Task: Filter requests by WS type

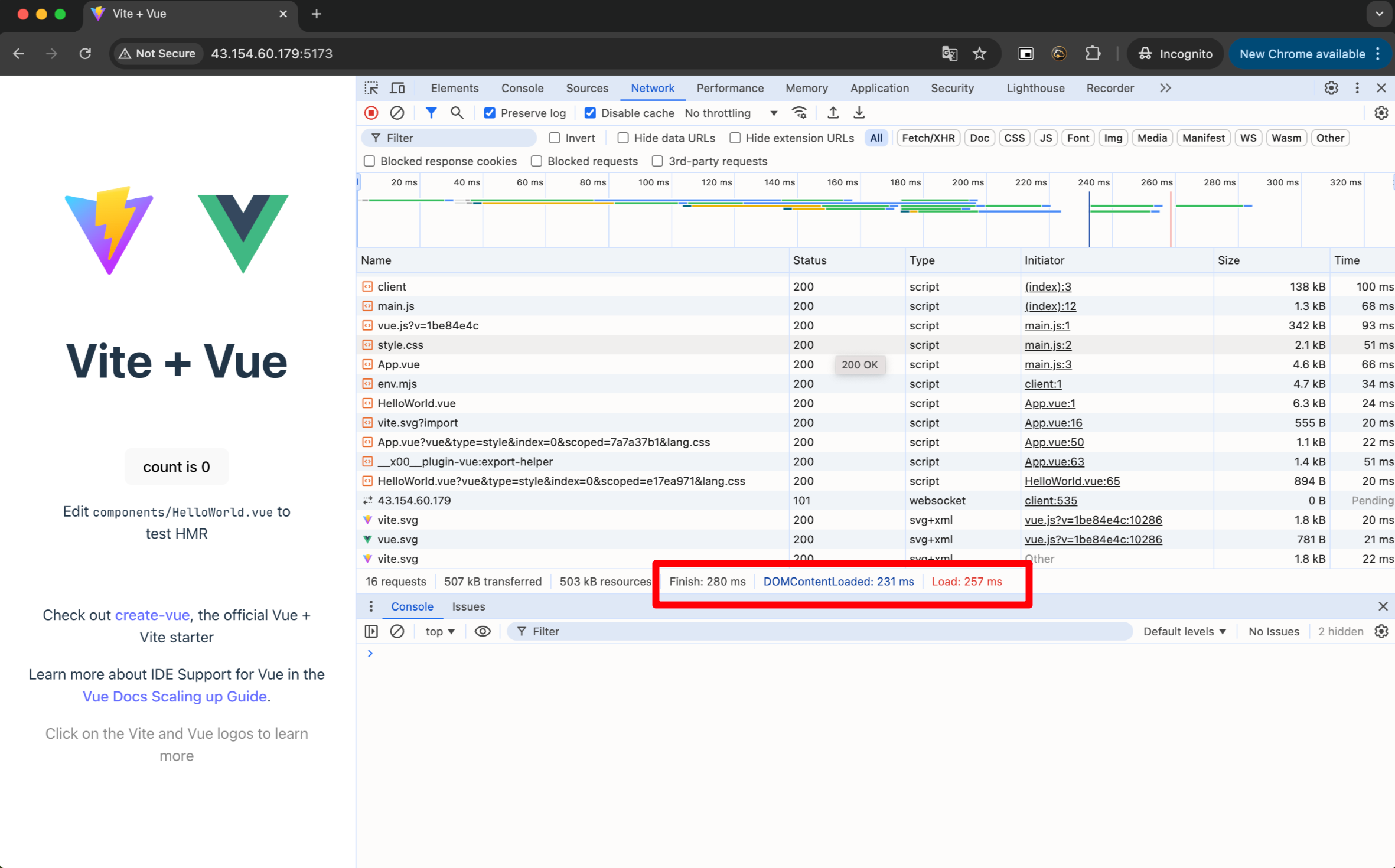Action: pos(1249,138)
